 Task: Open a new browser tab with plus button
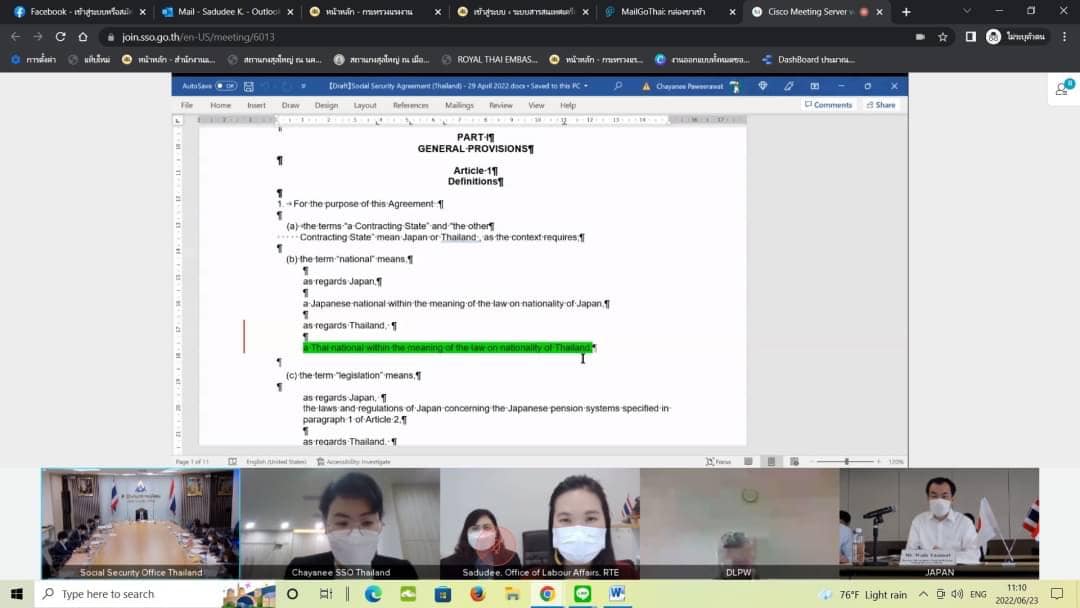point(906,12)
